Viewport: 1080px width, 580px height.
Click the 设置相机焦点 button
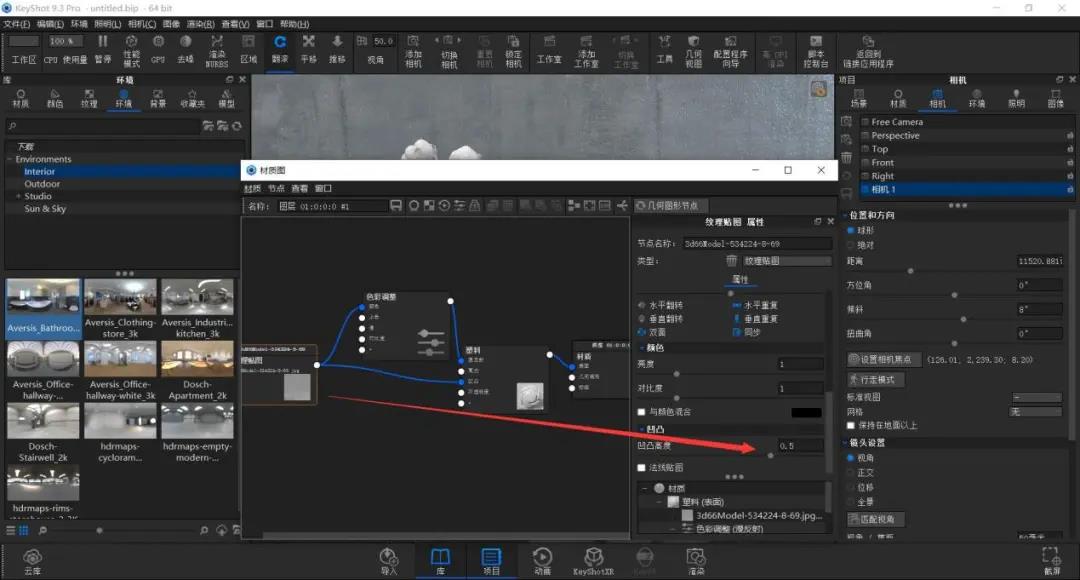click(x=884, y=360)
